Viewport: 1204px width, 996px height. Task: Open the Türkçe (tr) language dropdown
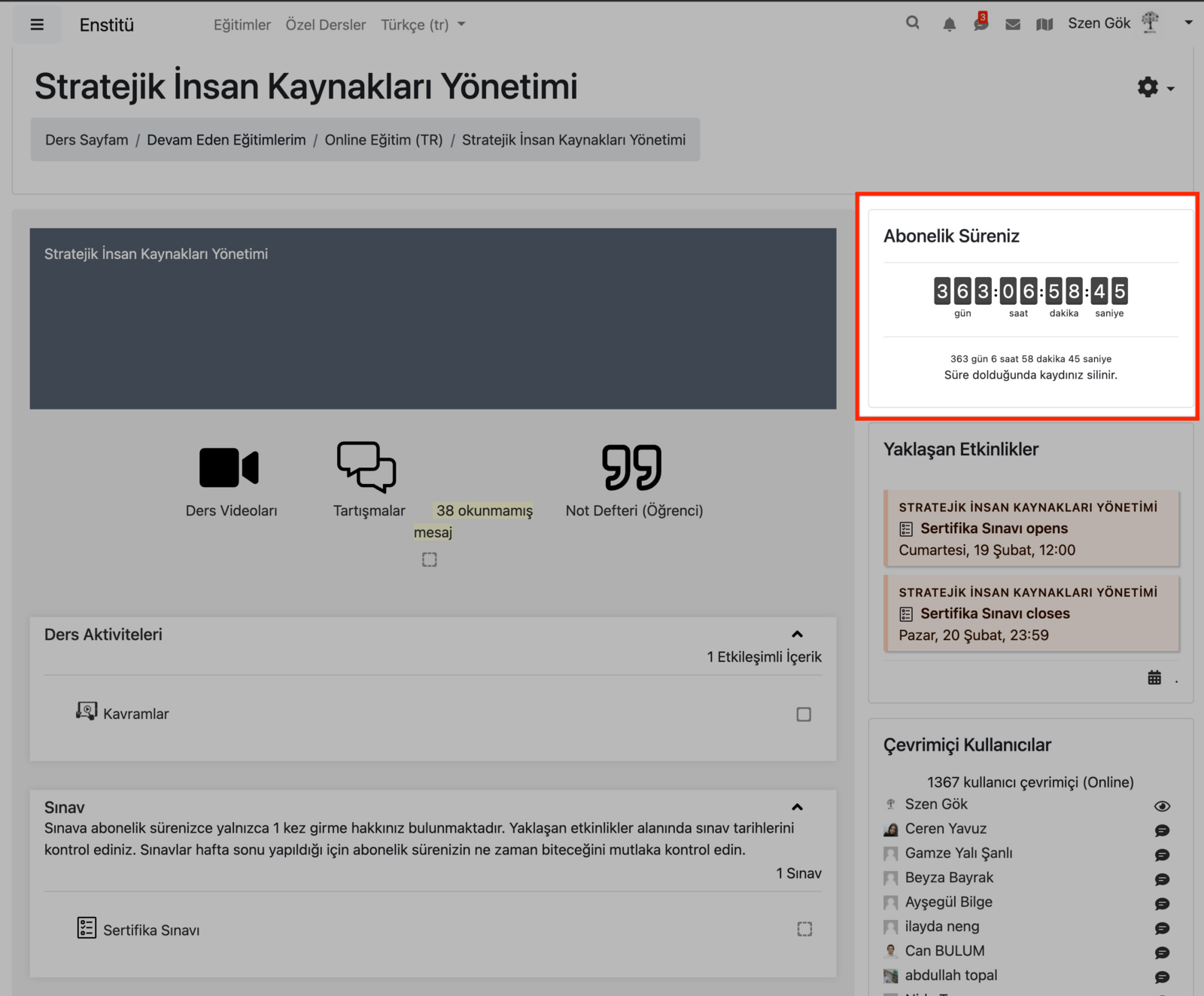423,25
